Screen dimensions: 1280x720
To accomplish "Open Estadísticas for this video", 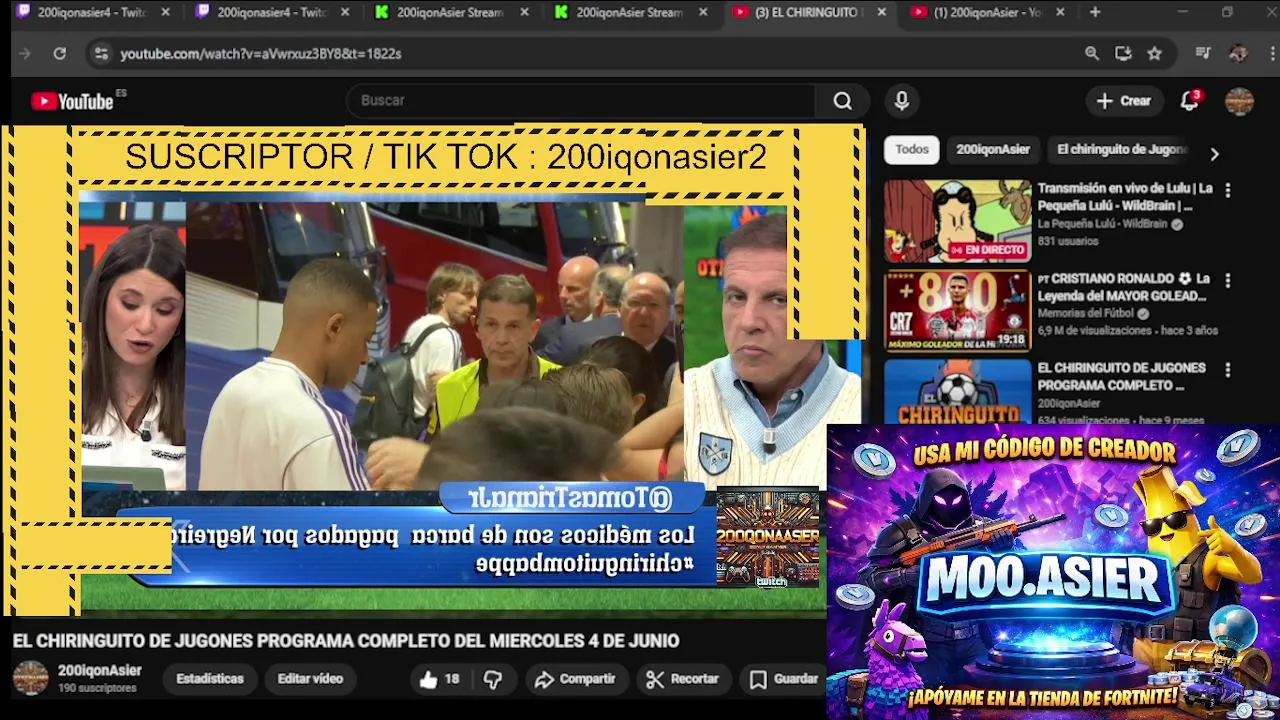I will point(210,679).
